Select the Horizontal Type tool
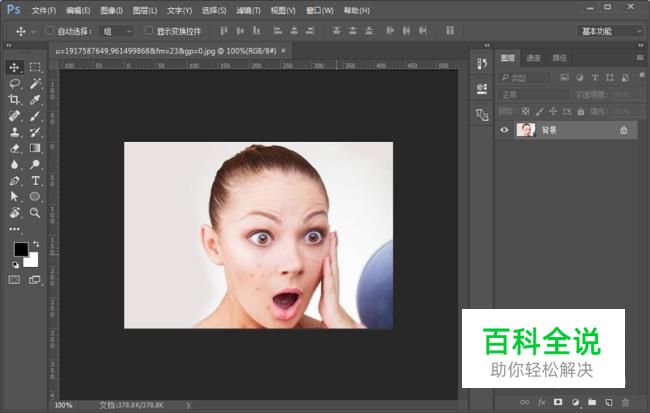 click(35, 181)
